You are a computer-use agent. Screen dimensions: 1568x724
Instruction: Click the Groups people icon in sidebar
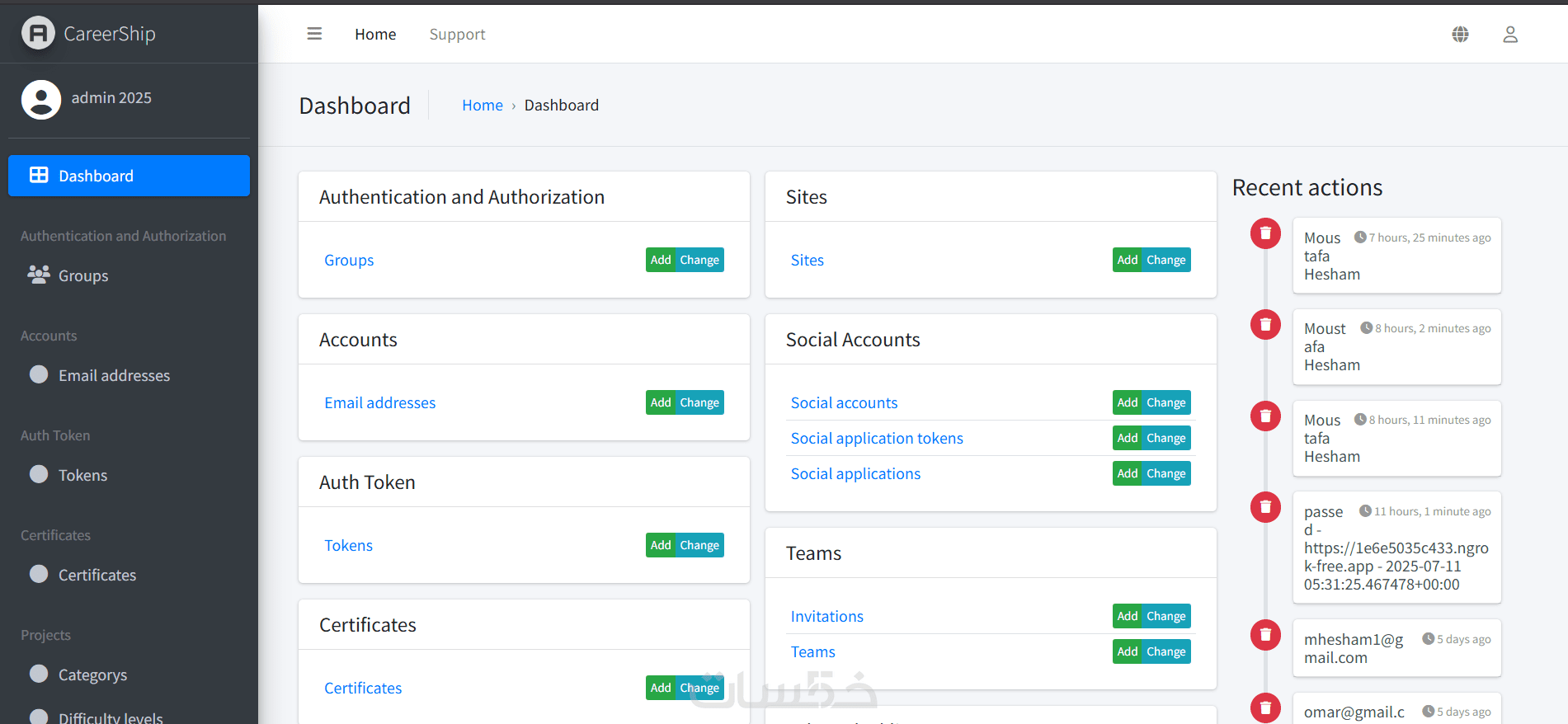39,275
